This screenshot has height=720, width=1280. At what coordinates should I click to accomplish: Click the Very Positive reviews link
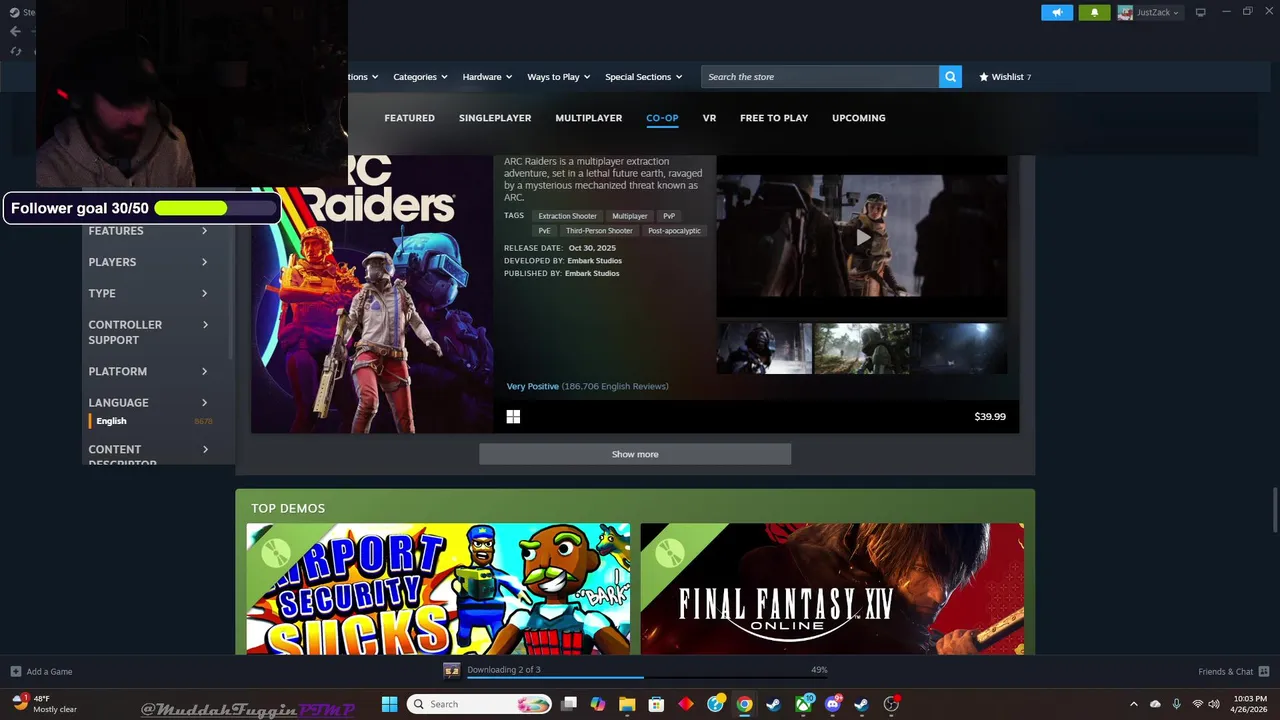532,386
